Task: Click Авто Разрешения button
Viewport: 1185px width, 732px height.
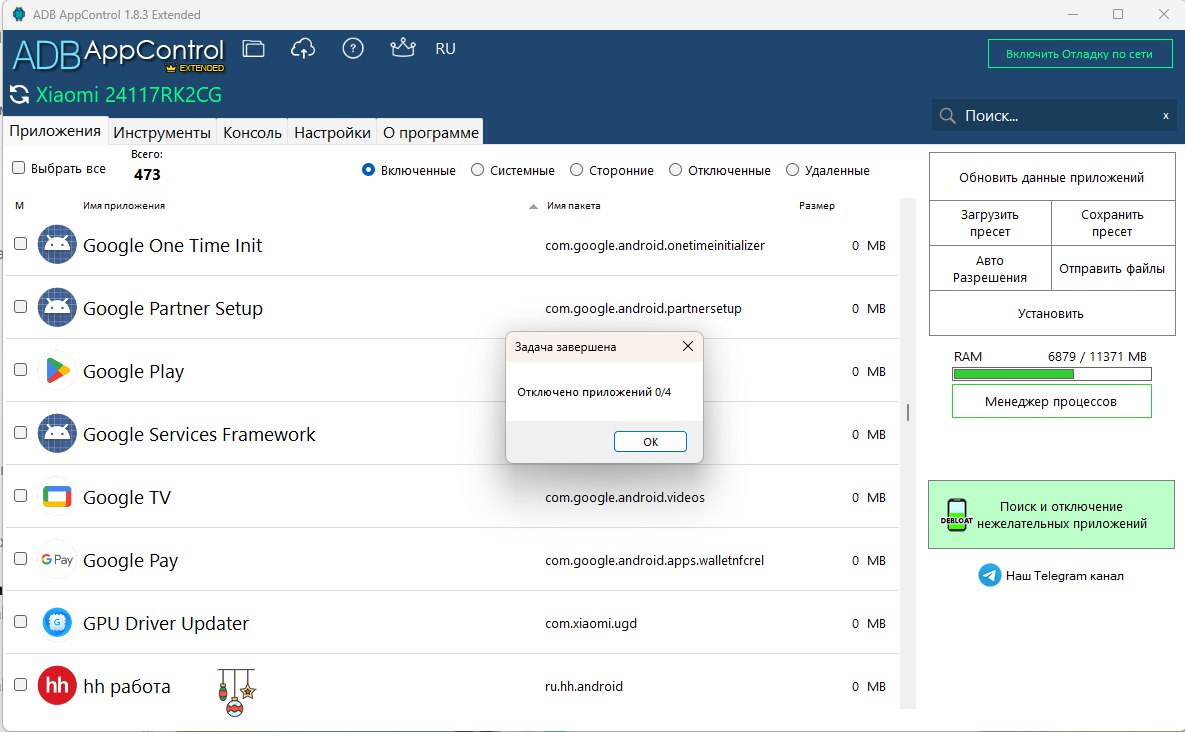Action: coord(990,268)
